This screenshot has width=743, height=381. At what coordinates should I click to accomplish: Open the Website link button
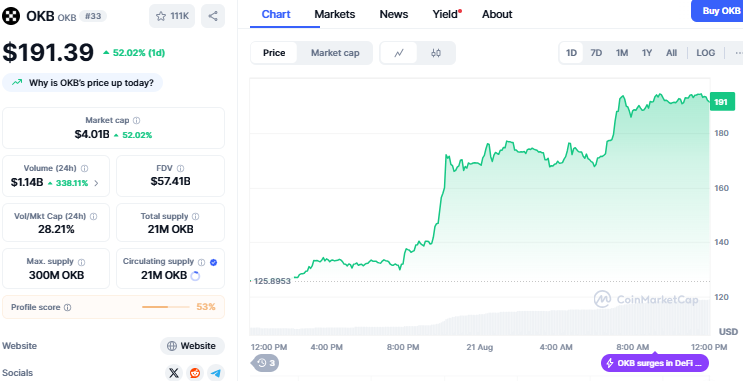pyautogui.click(x=192, y=346)
